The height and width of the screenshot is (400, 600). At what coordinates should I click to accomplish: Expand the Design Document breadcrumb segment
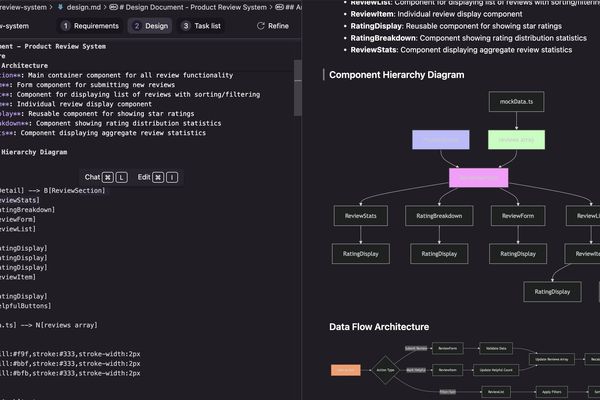202,6
